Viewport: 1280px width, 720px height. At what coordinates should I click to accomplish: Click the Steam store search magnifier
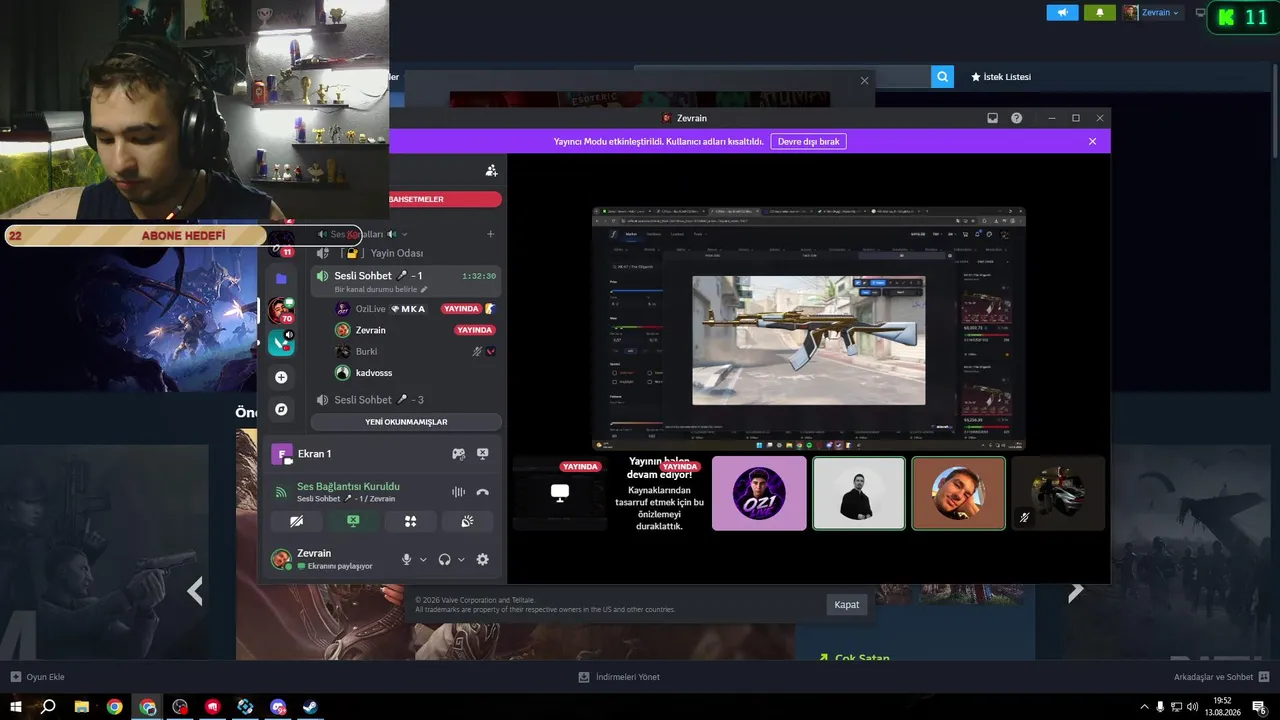(x=942, y=77)
